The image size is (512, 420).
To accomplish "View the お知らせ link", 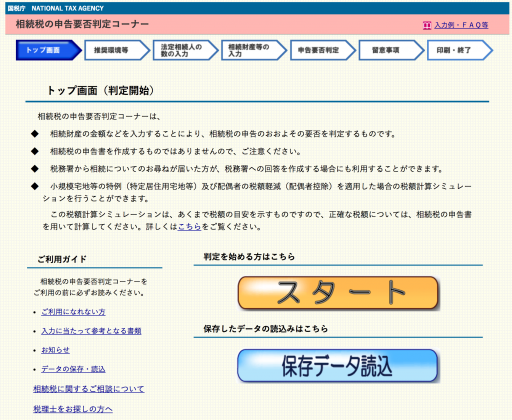I will click(x=55, y=350).
